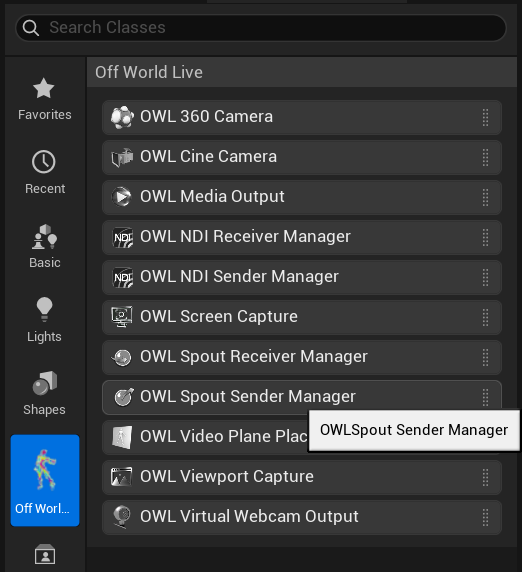
Task: Click the Spout Sender Manager drag handle
Action: pyautogui.click(x=485, y=397)
